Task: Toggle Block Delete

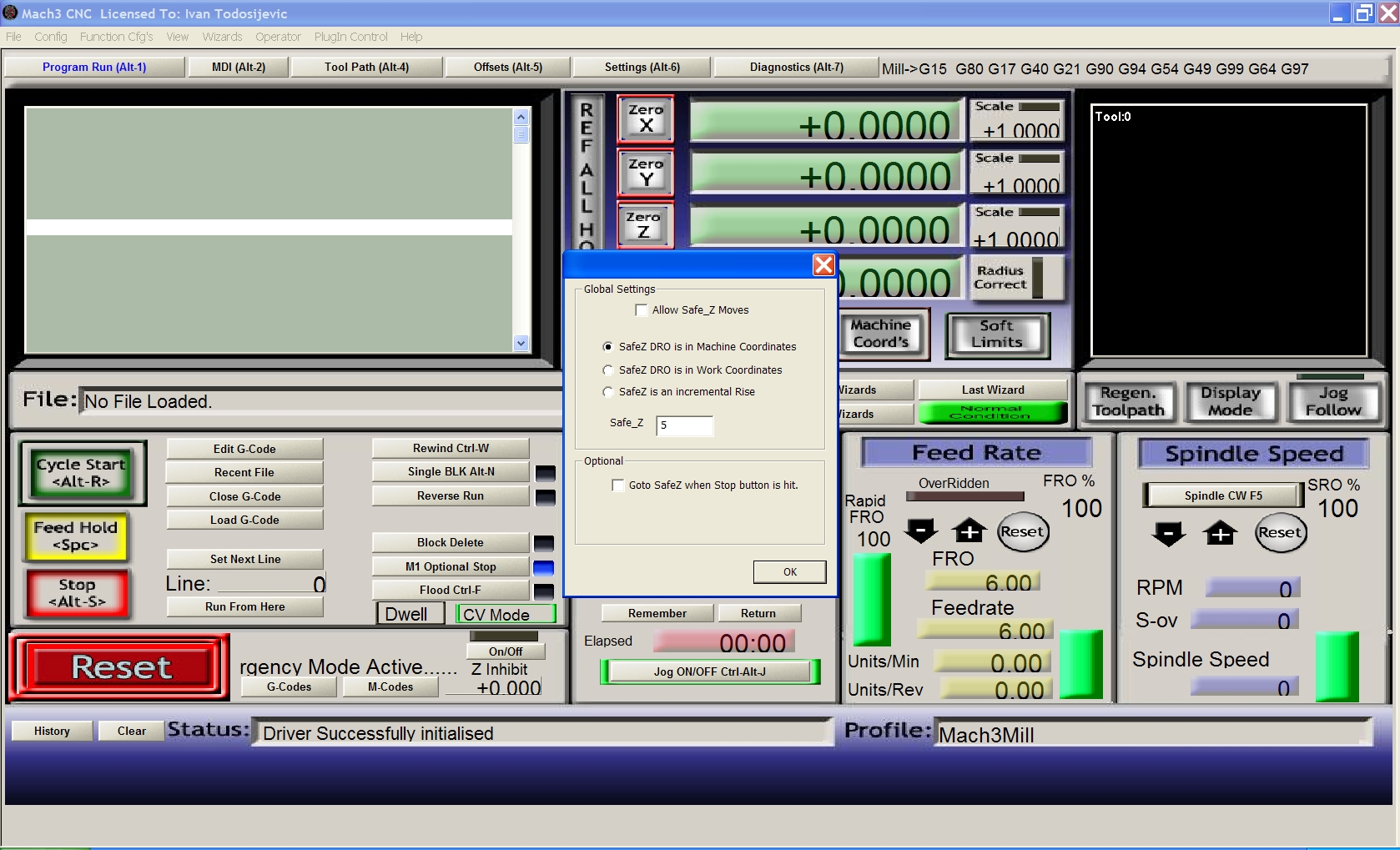Action: point(451,543)
